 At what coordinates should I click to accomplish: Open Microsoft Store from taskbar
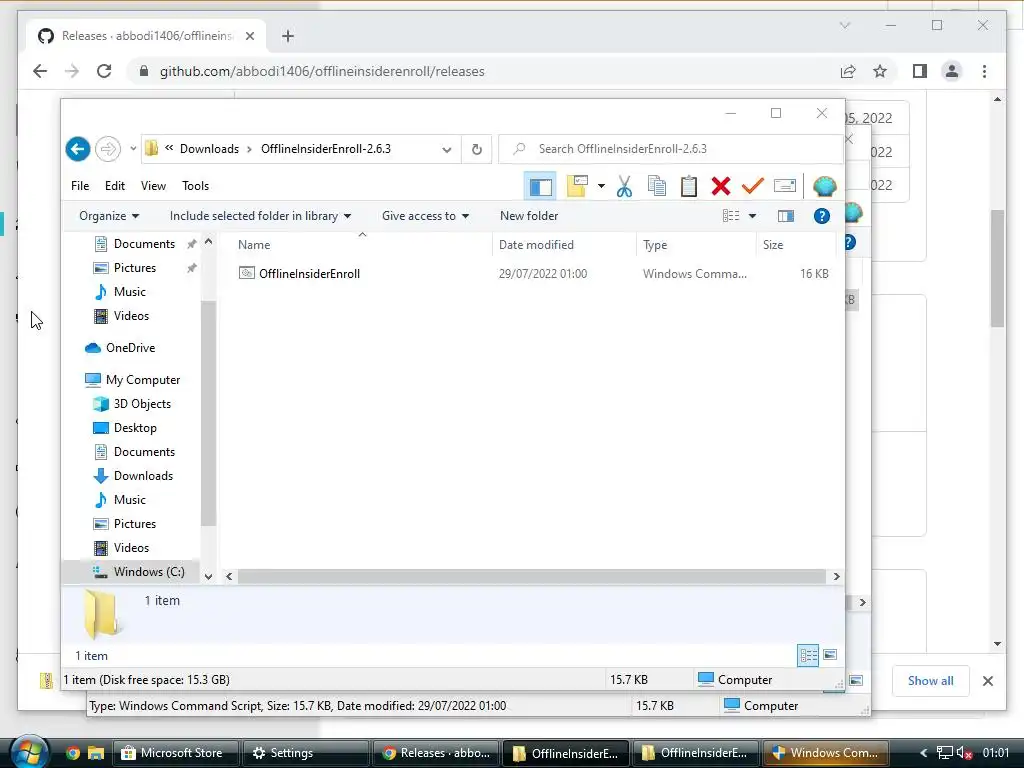[x=175, y=753]
